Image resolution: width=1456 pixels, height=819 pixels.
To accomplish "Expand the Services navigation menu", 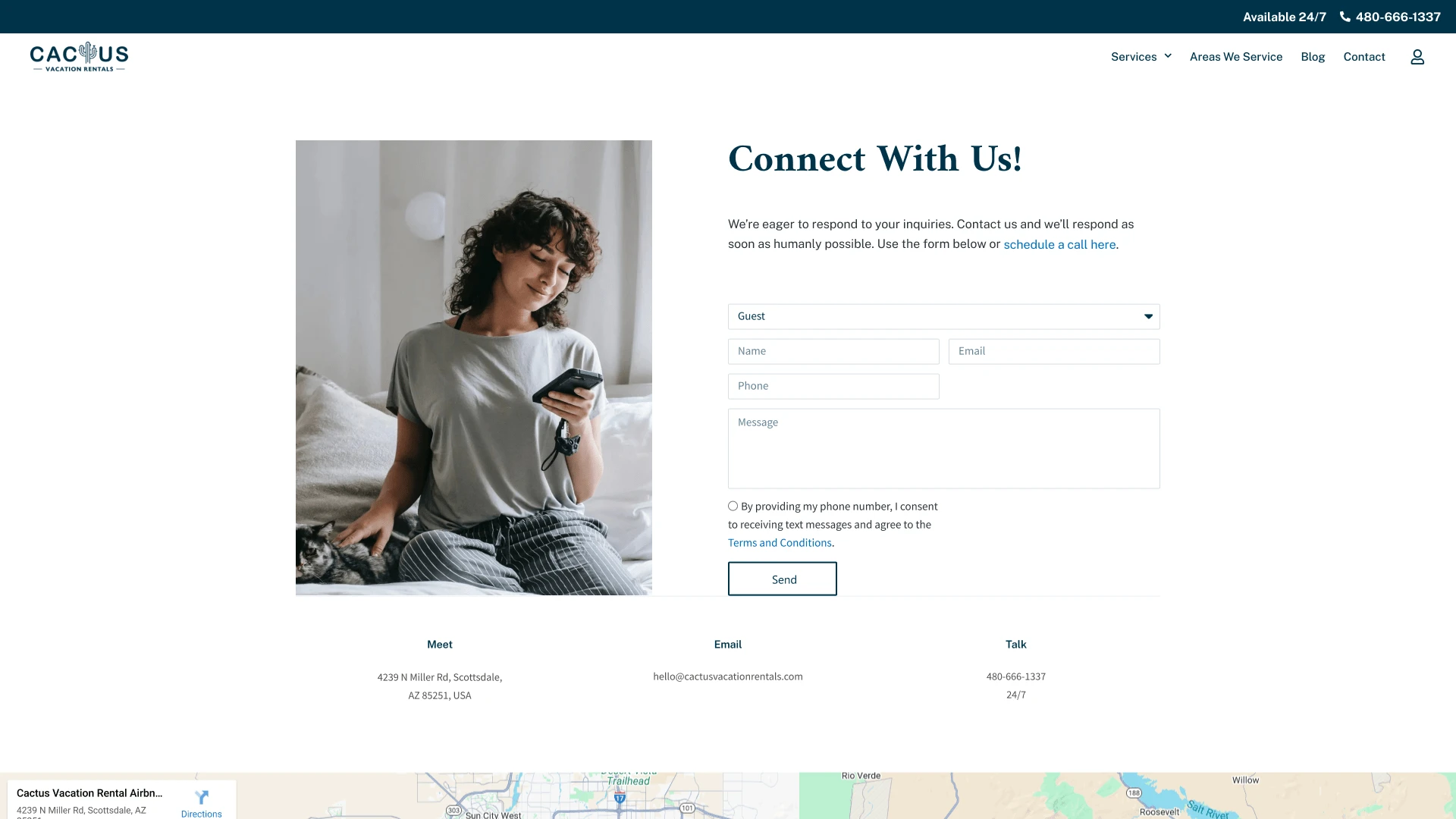I will coord(1141,56).
